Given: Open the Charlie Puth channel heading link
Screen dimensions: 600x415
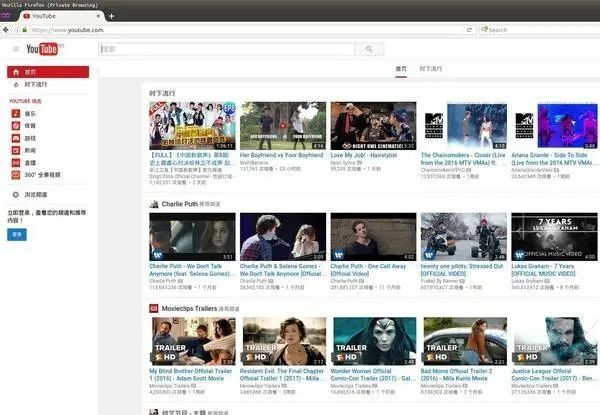Looking at the screenshot, I should click(181, 203).
